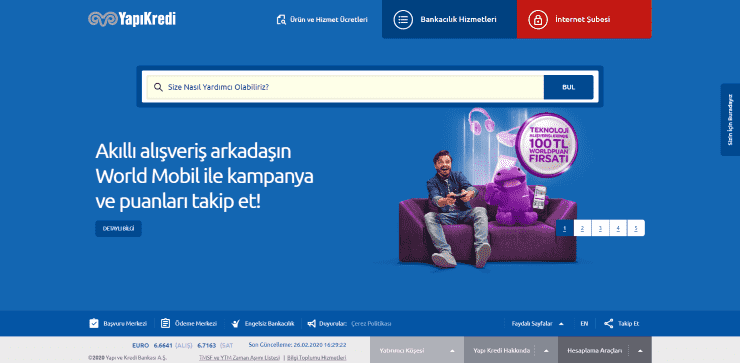The height and width of the screenshot is (363, 740).
Task: Expand the Faydalı Sayfalar dropdown
Action: [538, 324]
